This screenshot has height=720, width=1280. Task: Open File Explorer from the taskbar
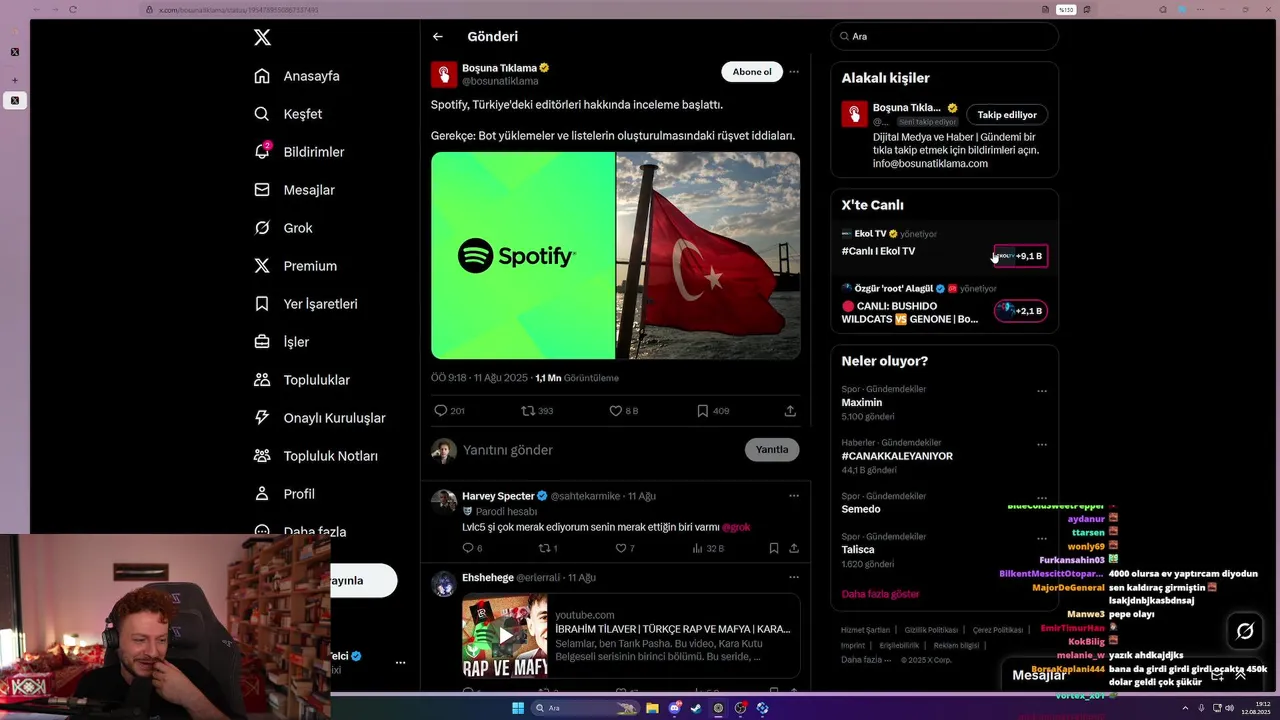652,708
